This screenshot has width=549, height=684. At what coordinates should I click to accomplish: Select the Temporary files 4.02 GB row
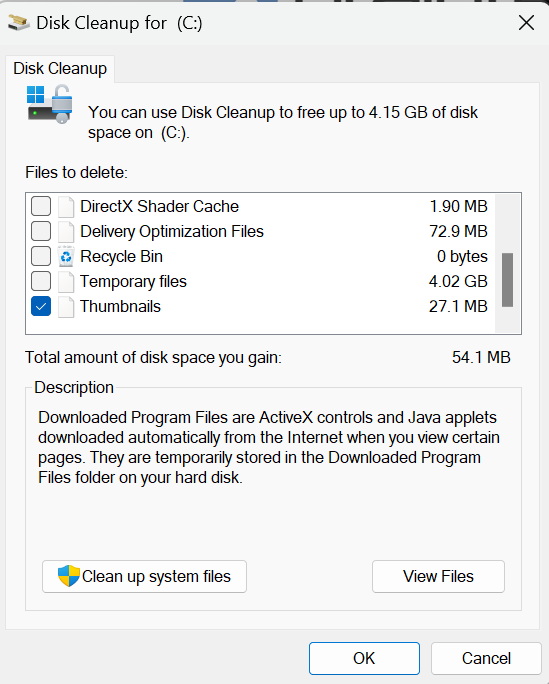[260, 281]
